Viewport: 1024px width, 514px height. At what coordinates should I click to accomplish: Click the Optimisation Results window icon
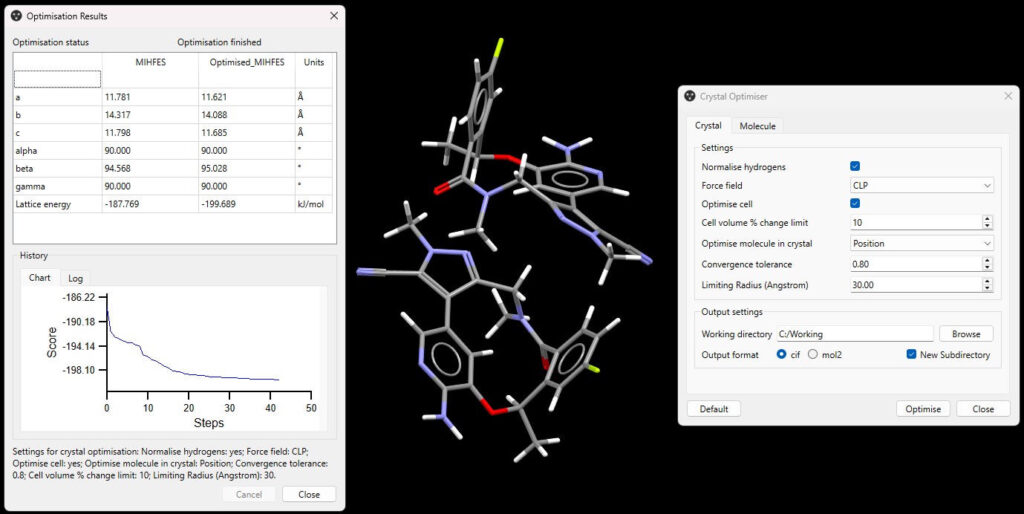(x=18, y=17)
